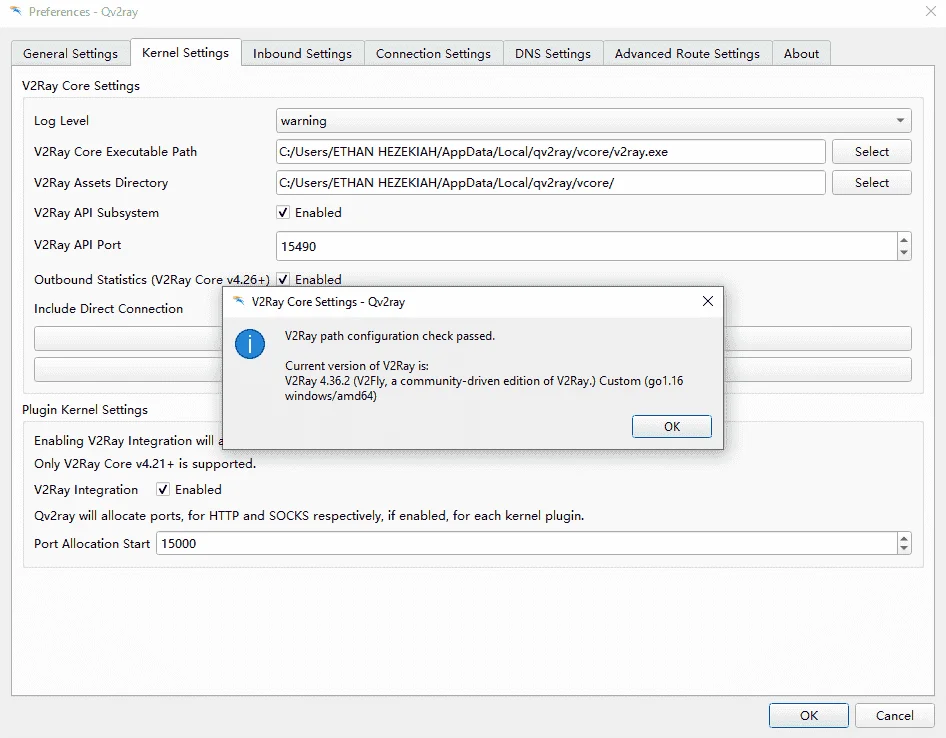Switch to Advanced Route Settings tab
Image resolution: width=946 pixels, height=738 pixels.
[687, 54]
